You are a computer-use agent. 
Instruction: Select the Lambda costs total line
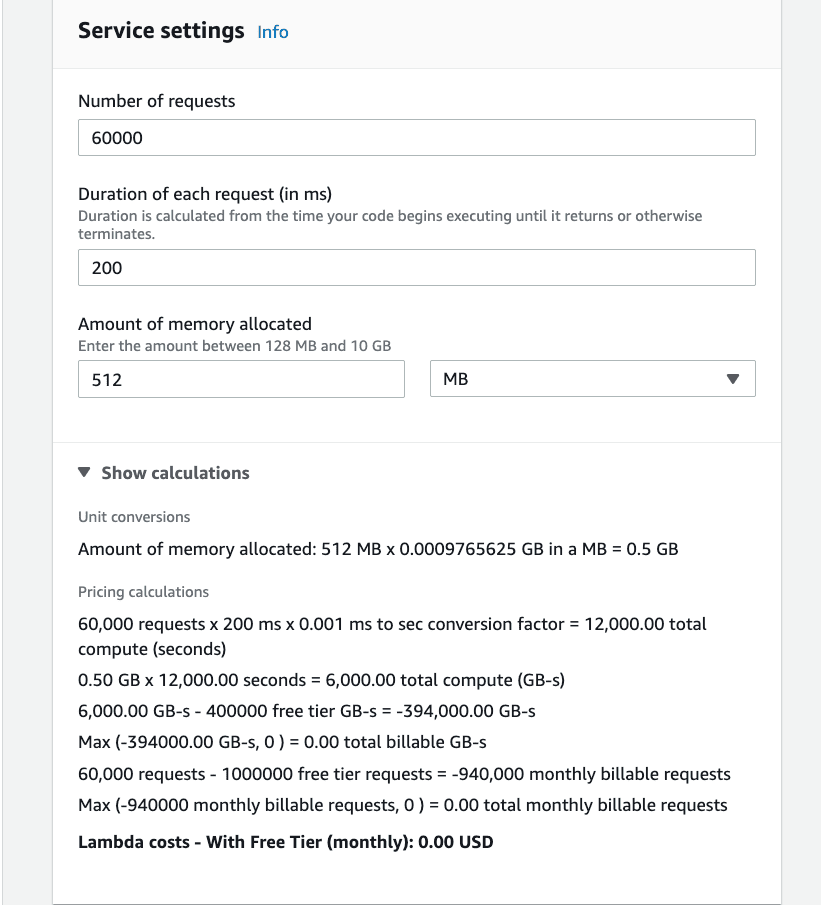tap(285, 841)
